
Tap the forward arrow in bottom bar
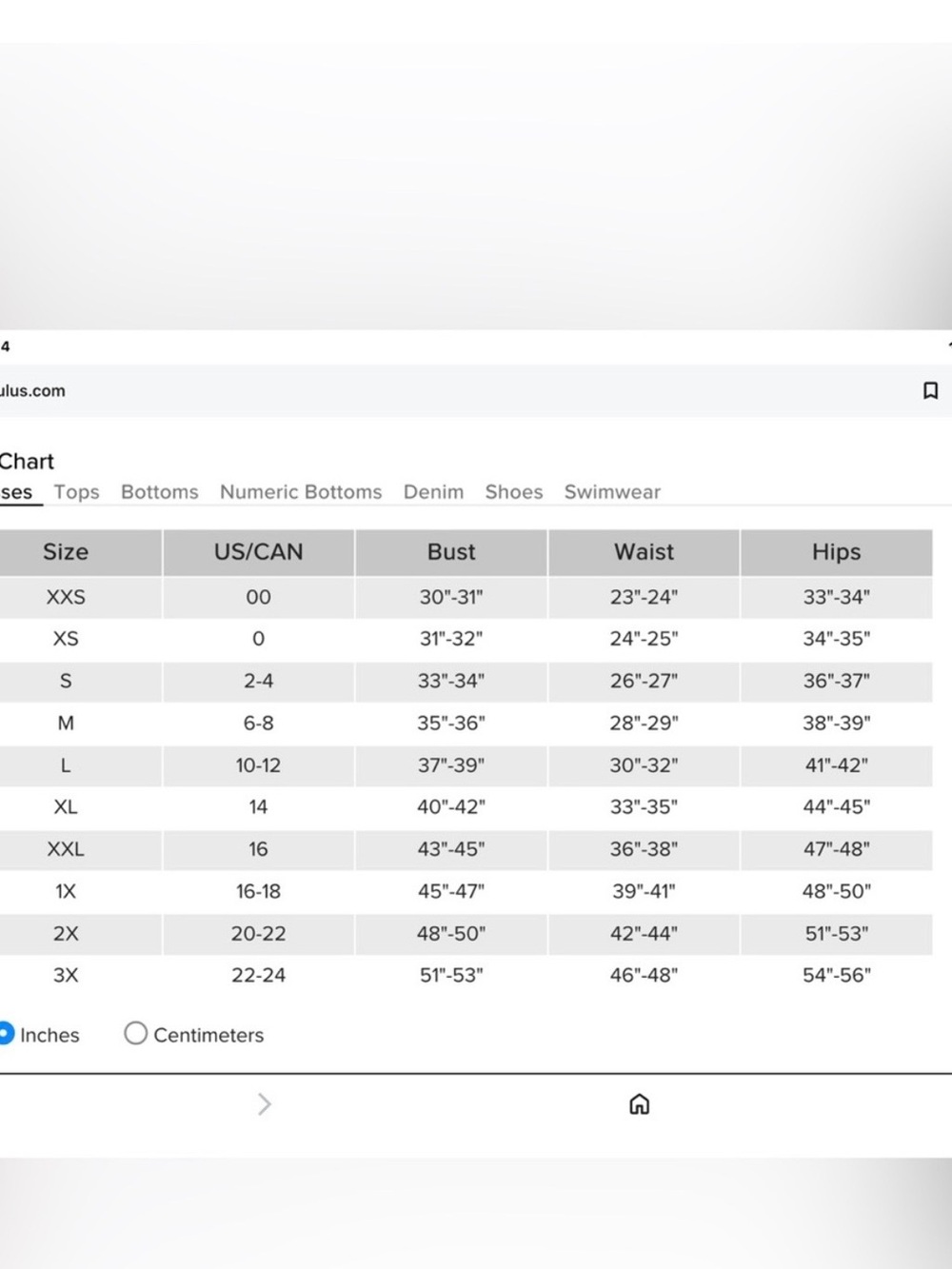265,1104
